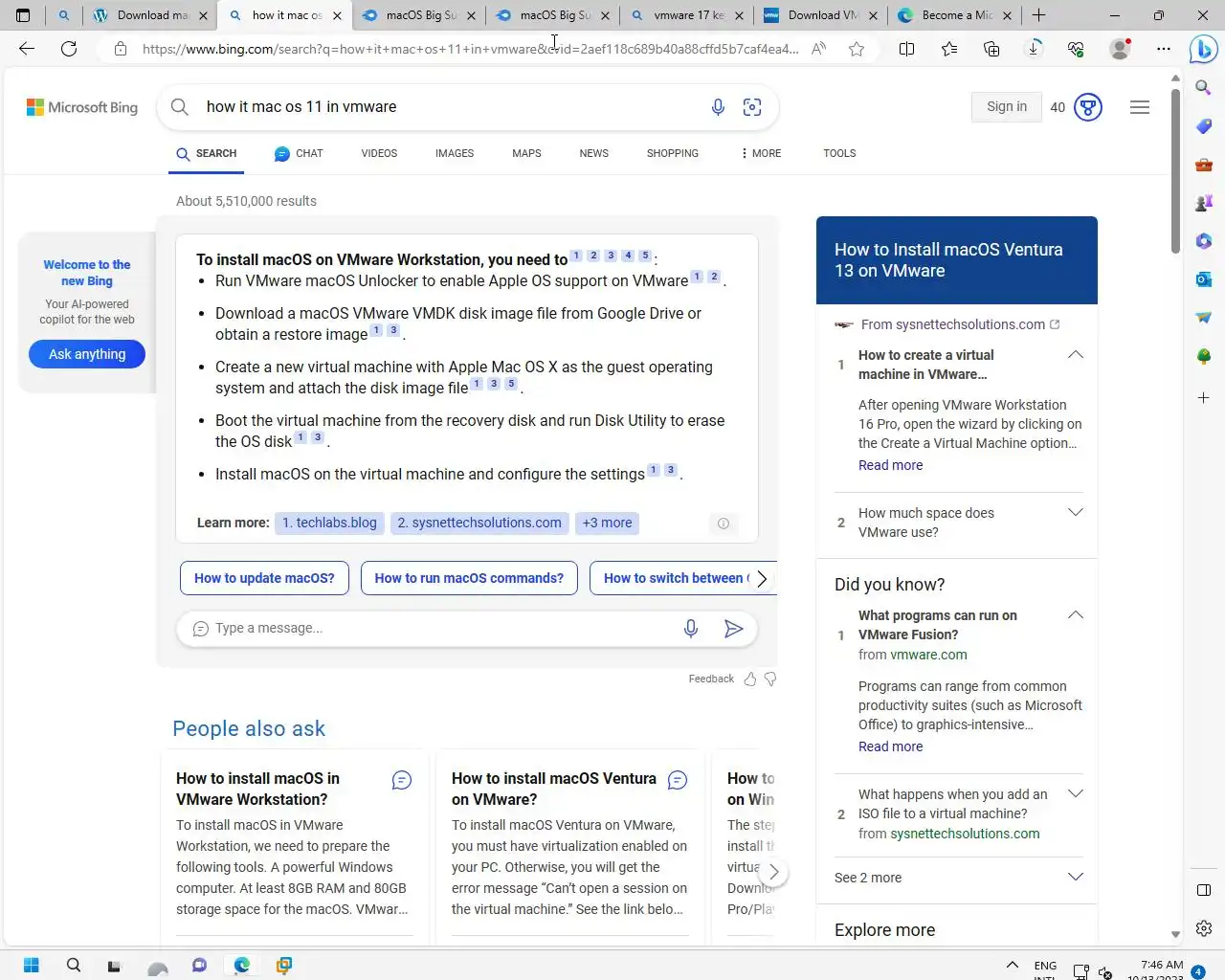Expand 'How much space does VMware use?'
This screenshot has width=1225, height=980.
click(x=1076, y=513)
